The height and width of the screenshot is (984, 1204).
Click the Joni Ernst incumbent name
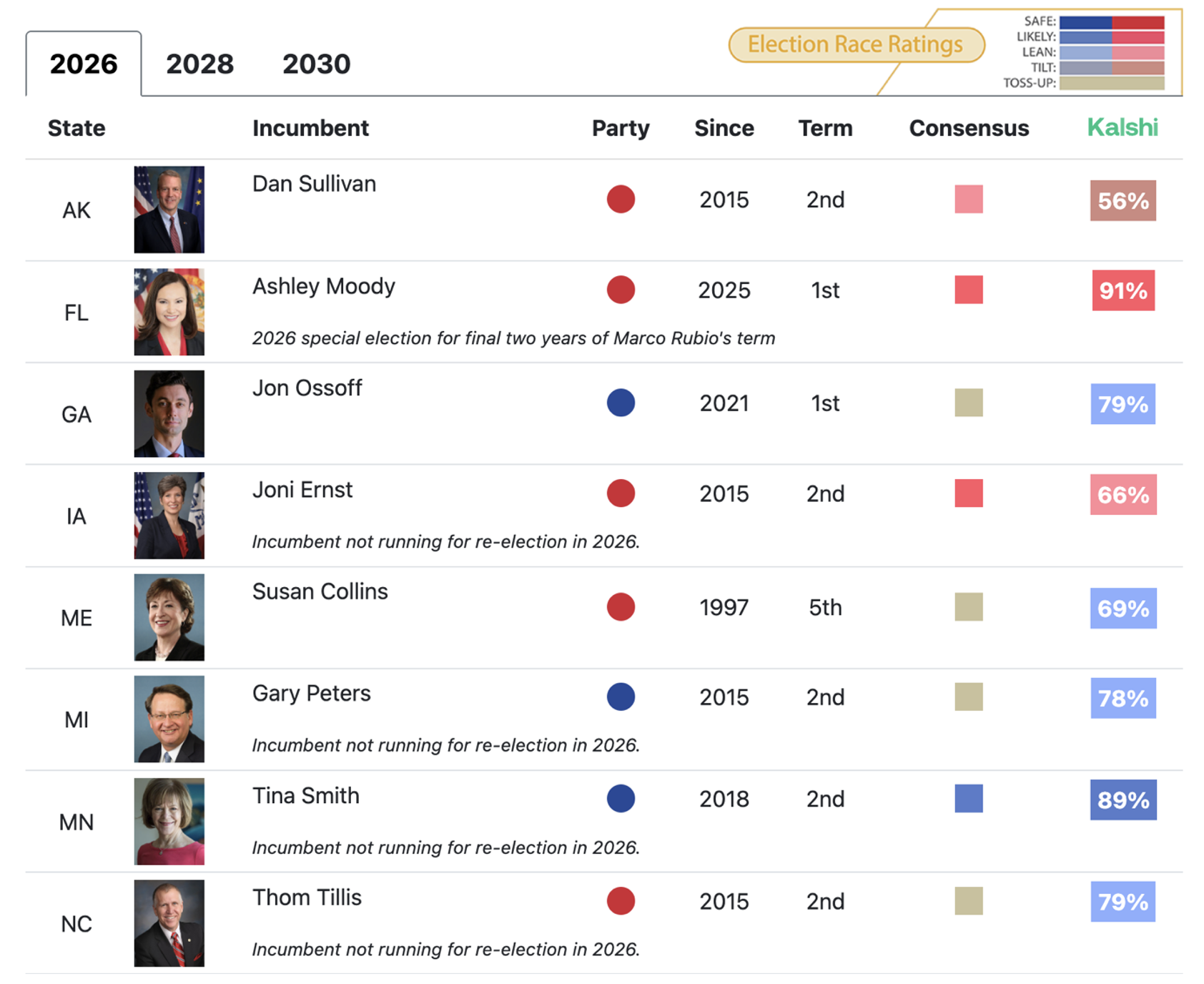click(x=302, y=490)
